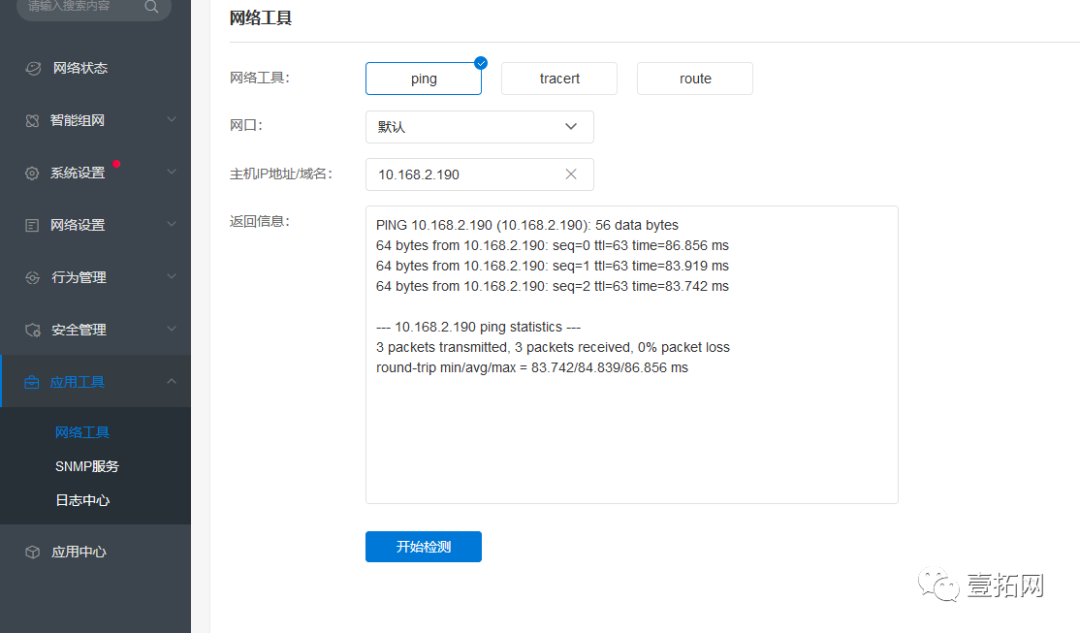Select the ping tool option

tap(423, 79)
